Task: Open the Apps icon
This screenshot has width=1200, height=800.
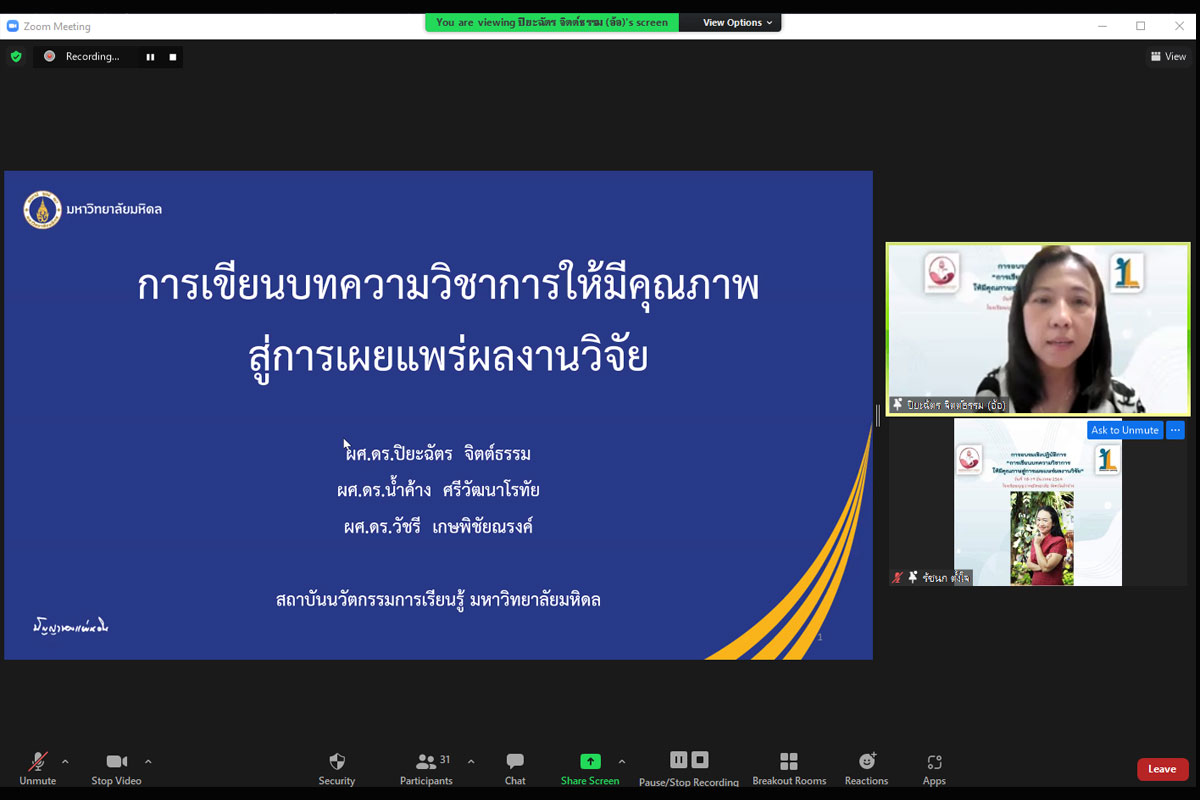Action: (934, 762)
